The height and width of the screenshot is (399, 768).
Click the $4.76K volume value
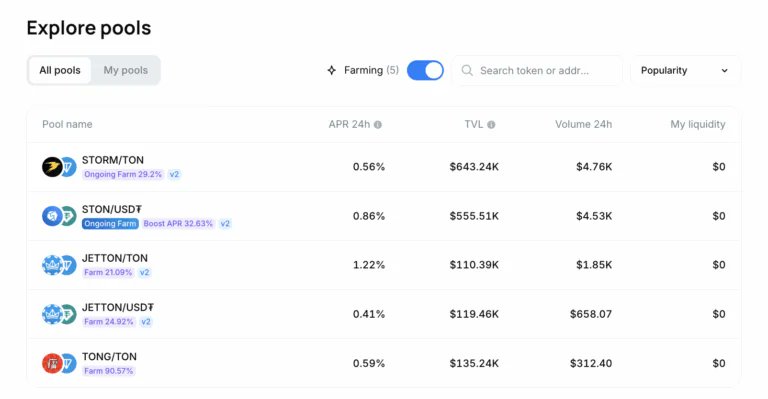coord(594,167)
